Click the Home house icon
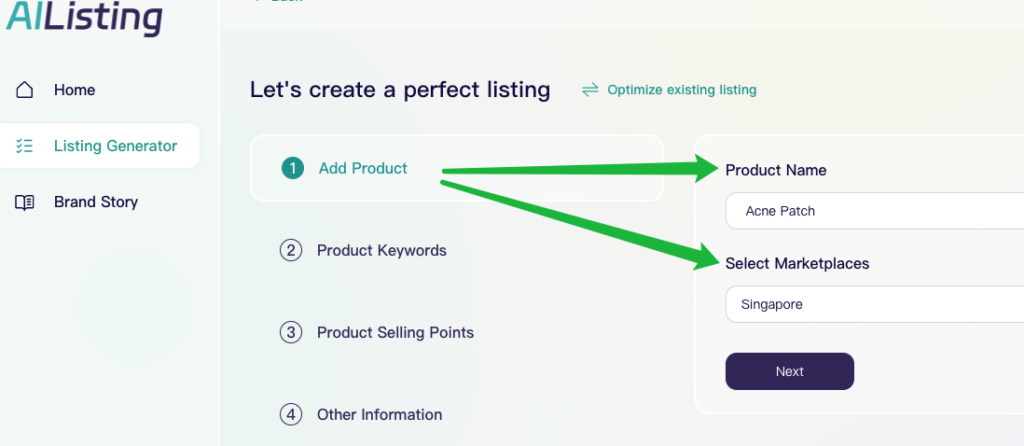 tap(25, 90)
